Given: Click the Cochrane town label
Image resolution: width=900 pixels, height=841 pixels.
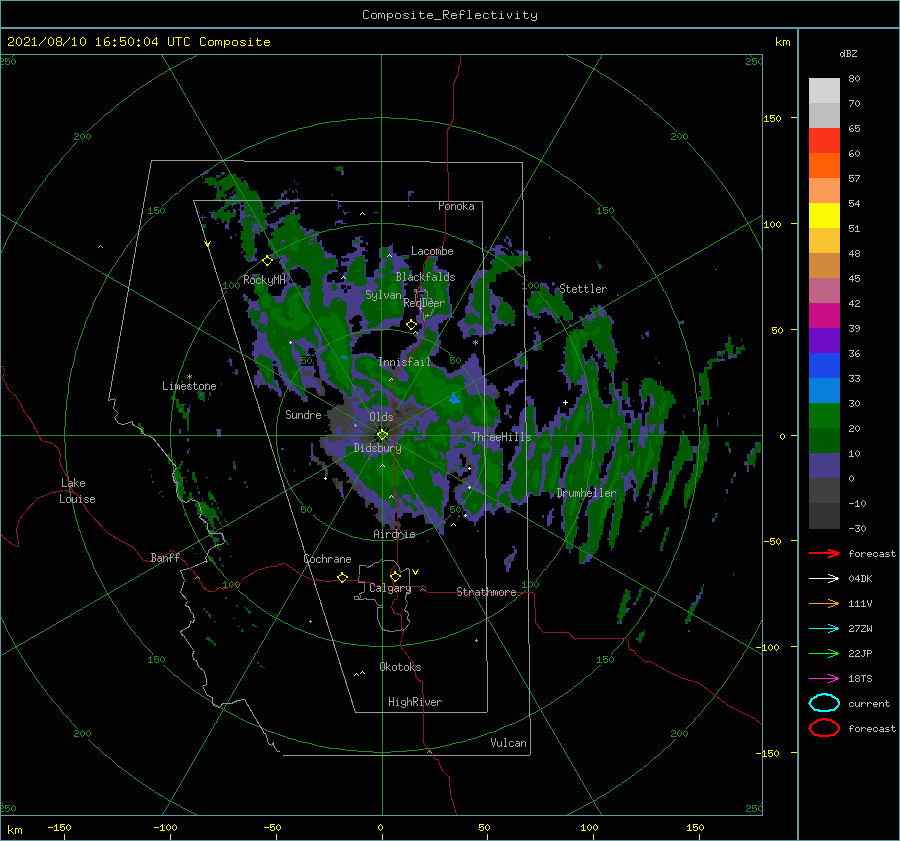Looking at the screenshot, I should tap(327, 559).
